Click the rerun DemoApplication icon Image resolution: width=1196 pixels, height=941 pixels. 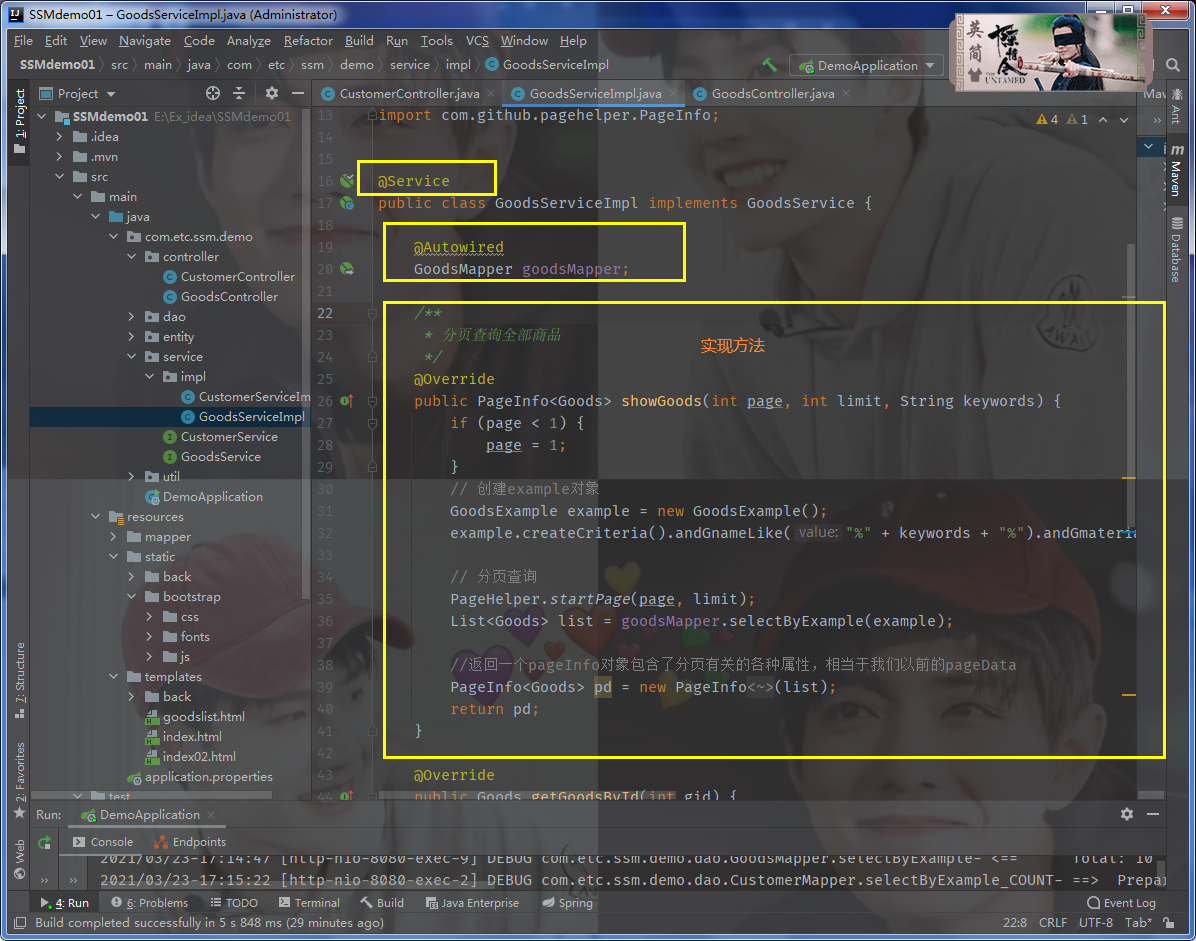pyautogui.click(x=44, y=843)
